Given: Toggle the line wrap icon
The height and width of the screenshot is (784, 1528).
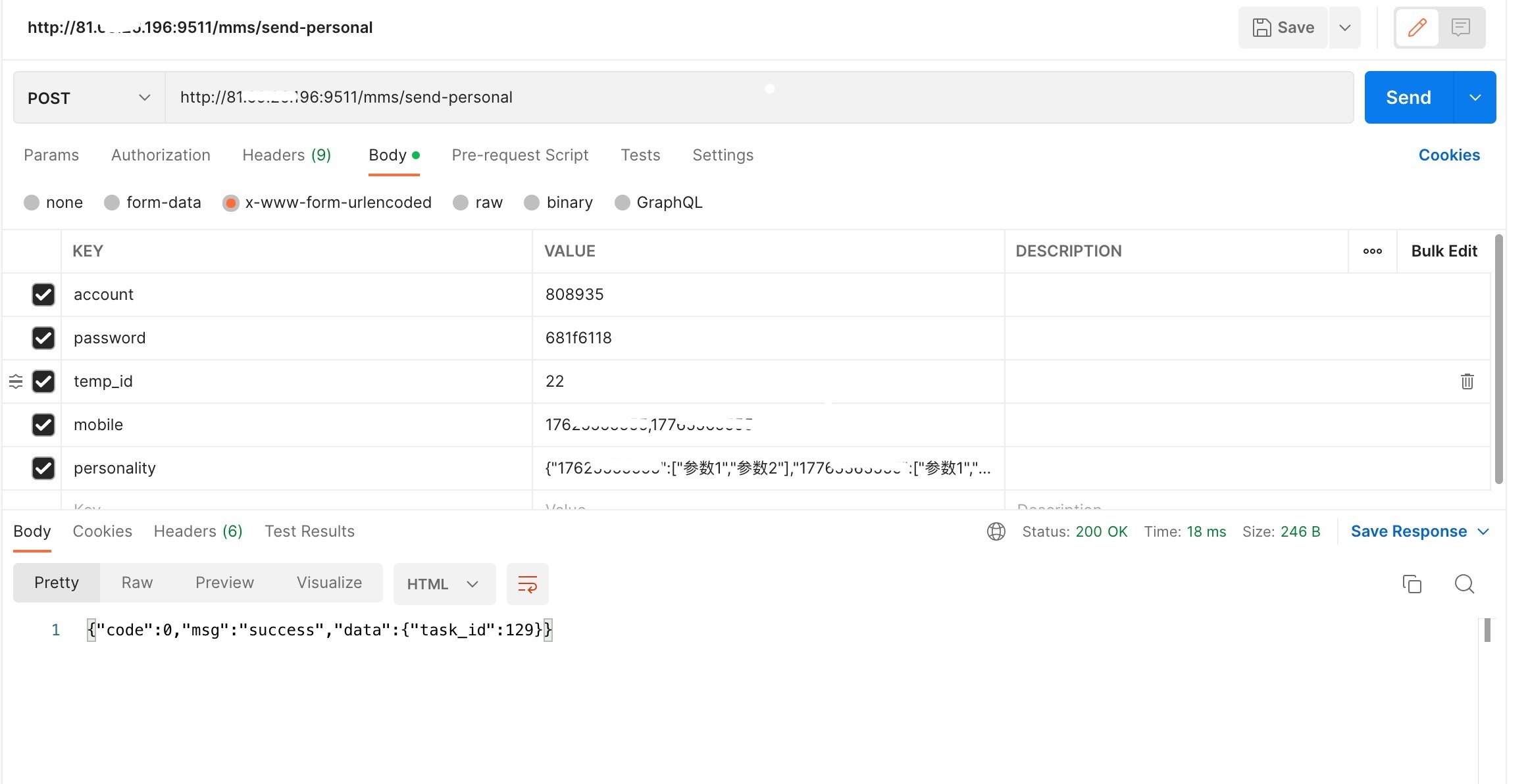Looking at the screenshot, I should click(527, 584).
